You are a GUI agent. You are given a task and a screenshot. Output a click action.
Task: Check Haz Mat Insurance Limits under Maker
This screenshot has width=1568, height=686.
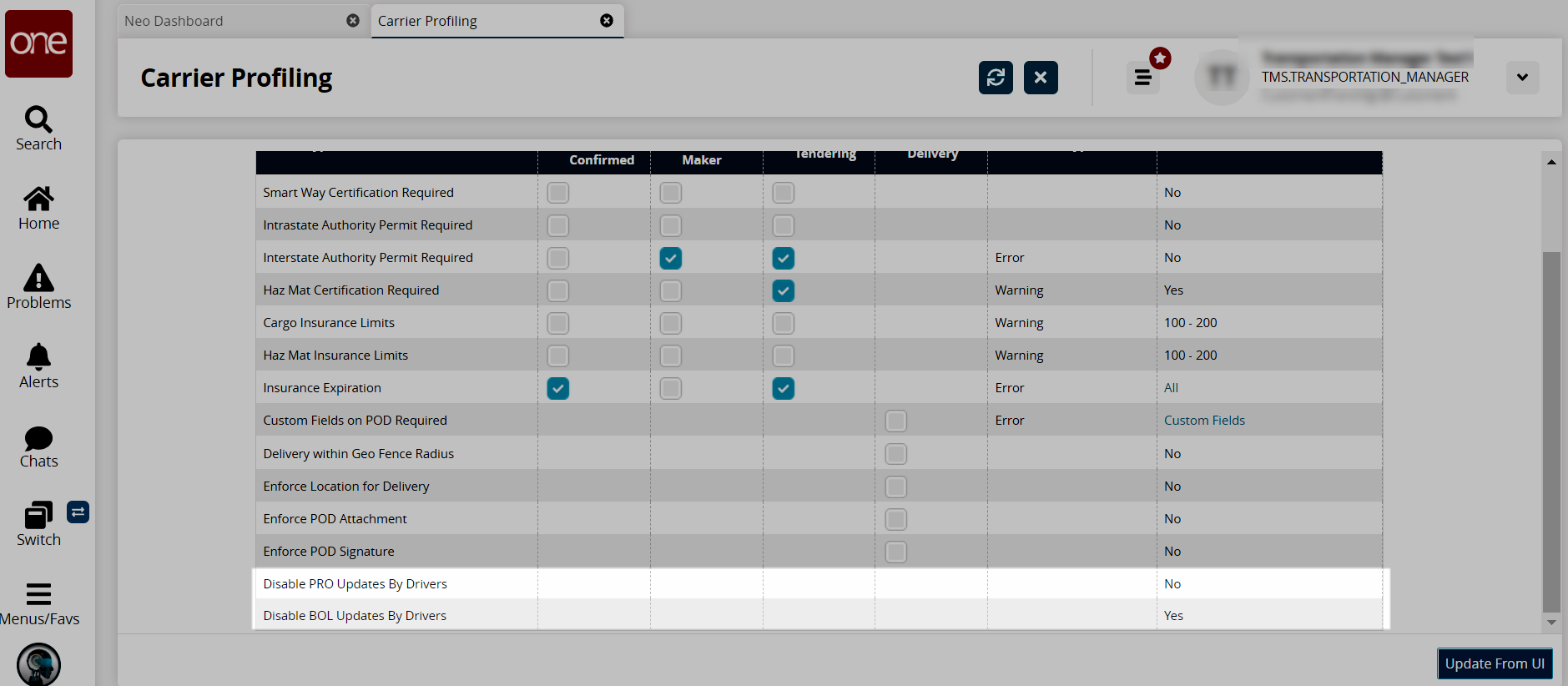tap(671, 356)
